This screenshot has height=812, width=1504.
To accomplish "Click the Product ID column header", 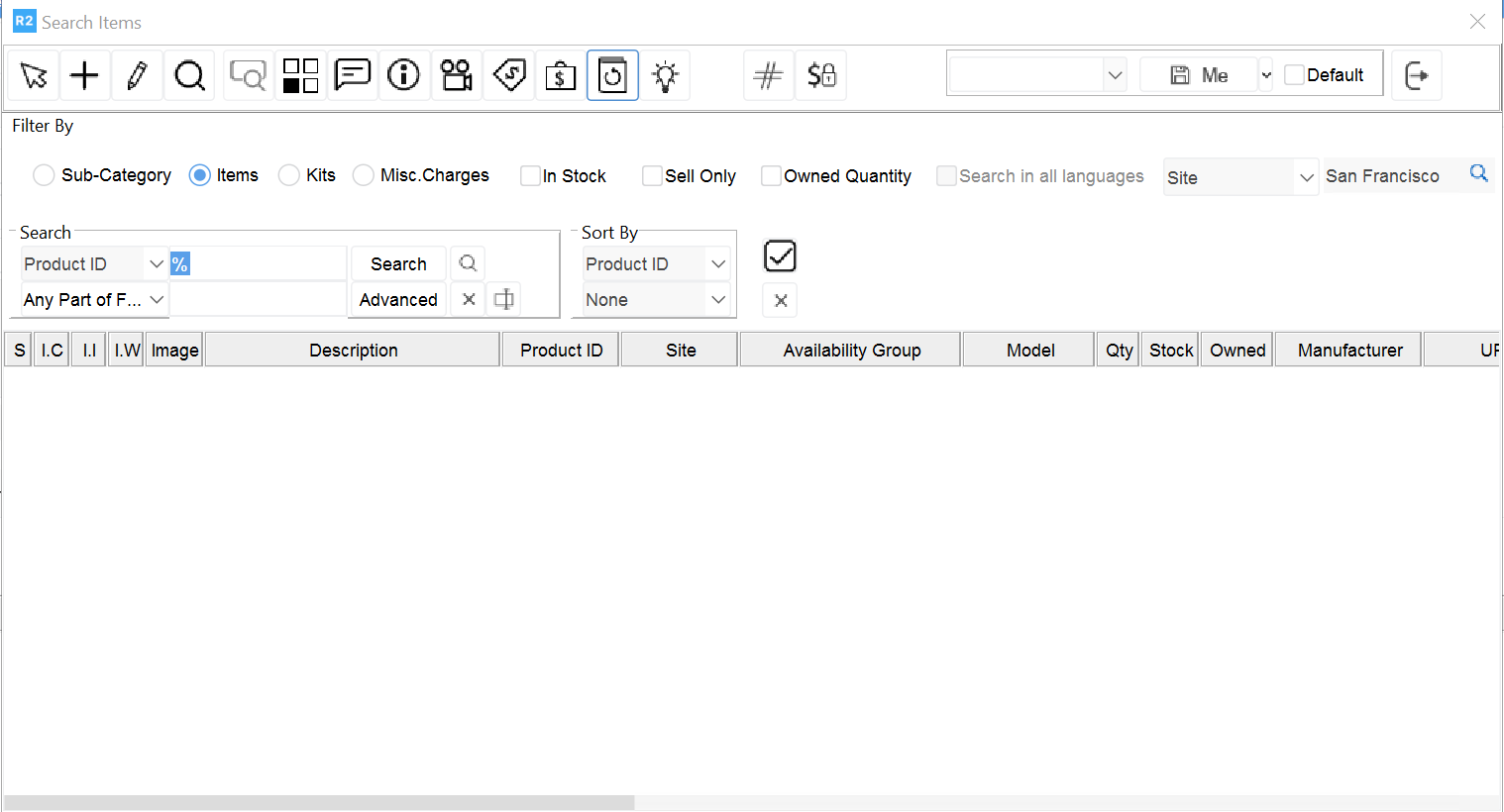I will (561, 351).
